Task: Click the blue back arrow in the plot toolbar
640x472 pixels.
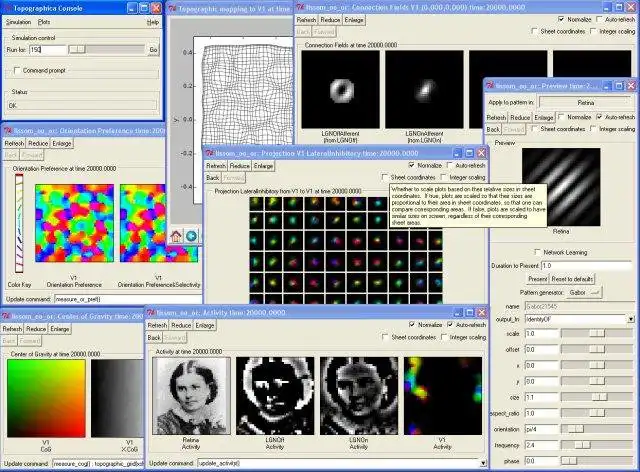Action: coord(191,235)
